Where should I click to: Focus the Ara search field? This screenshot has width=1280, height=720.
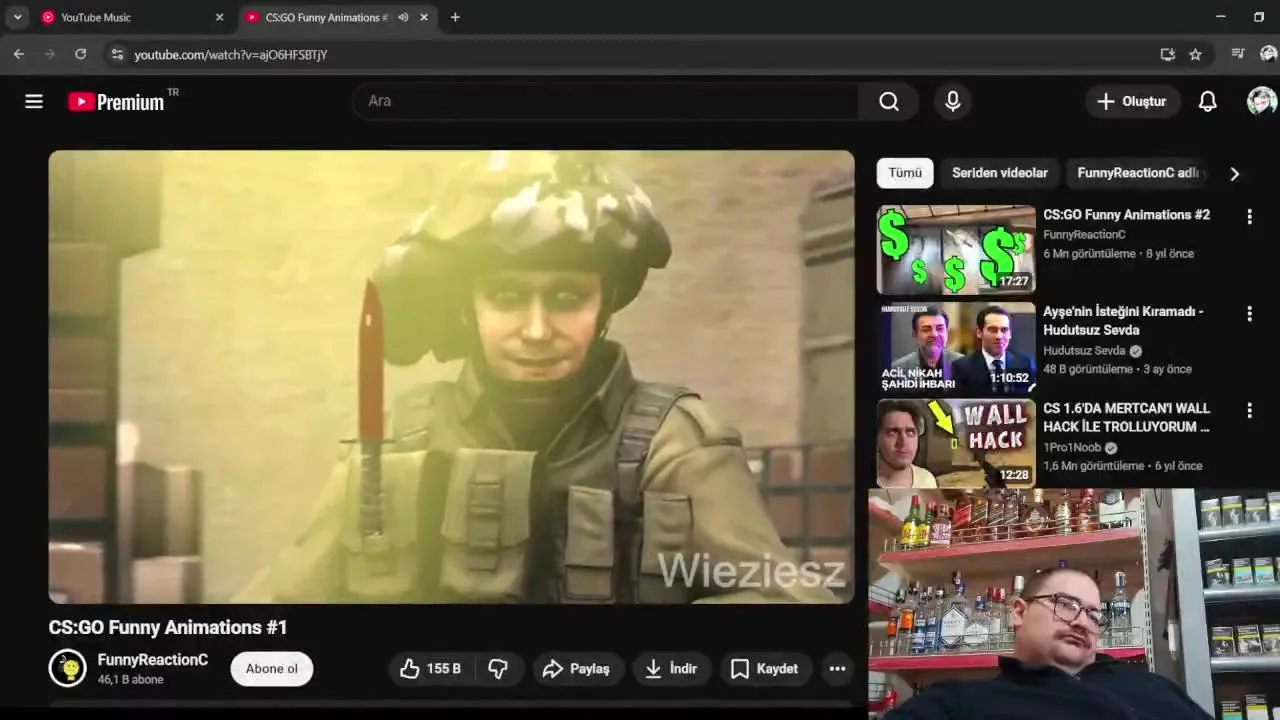[606, 101]
